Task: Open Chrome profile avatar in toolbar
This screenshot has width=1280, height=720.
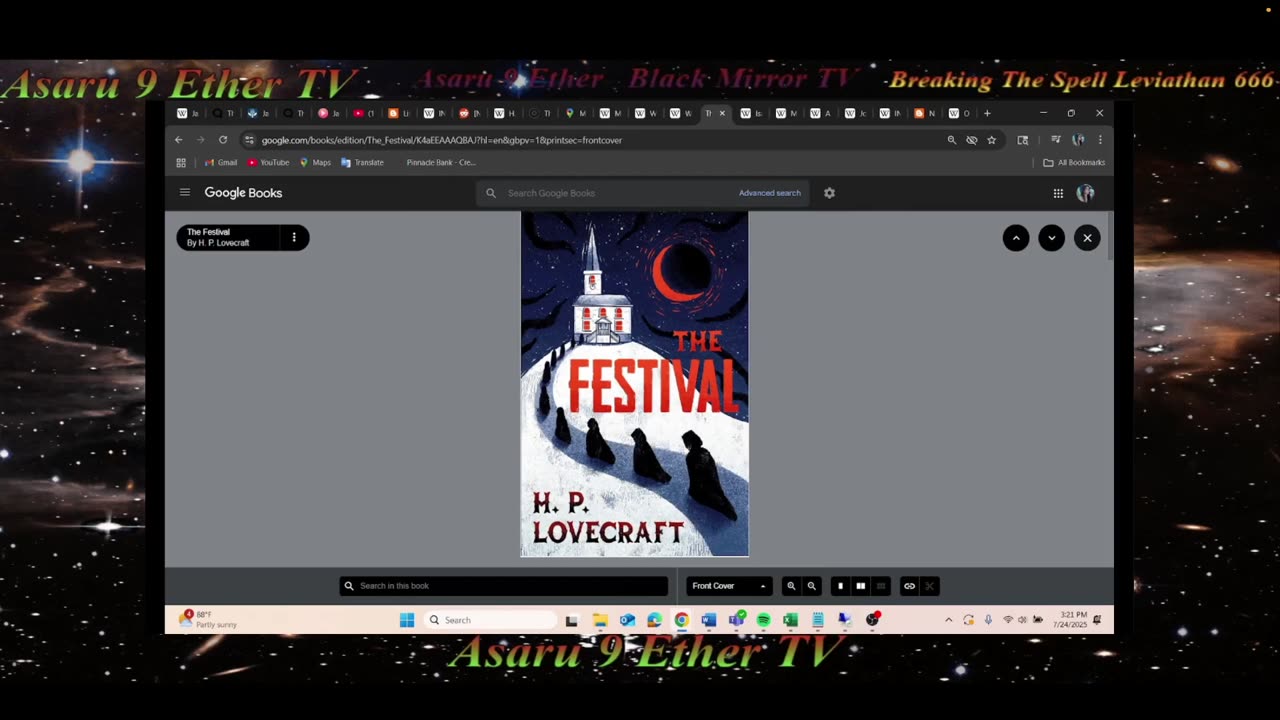Action: (1078, 140)
